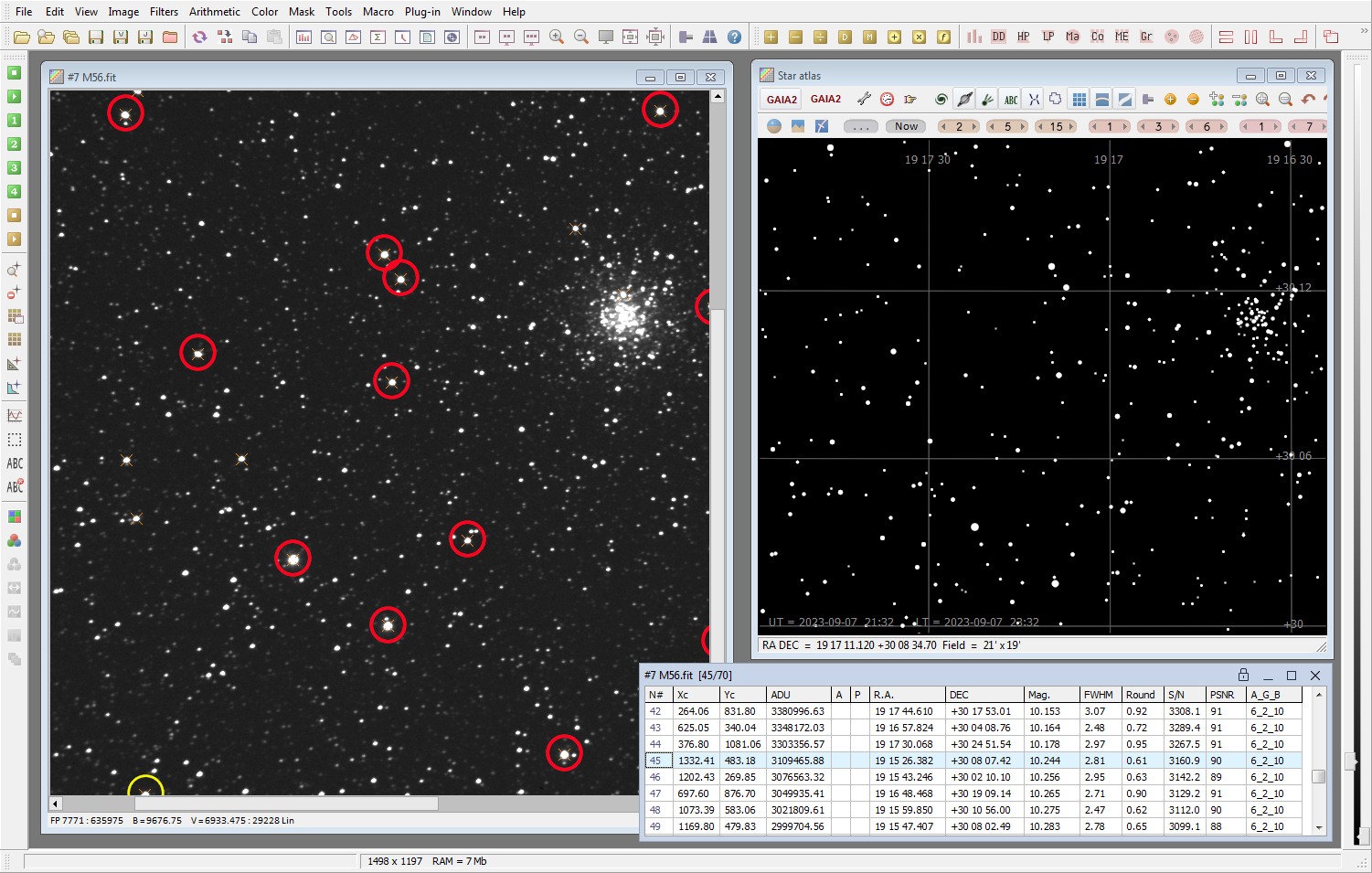
Task: Open the Macro menu
Action: pyautogui.click(x=378, y=12)
